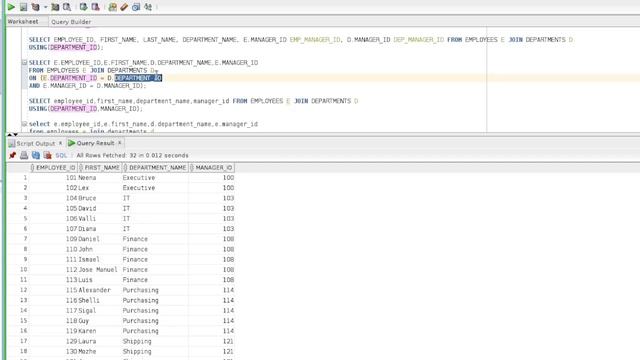Run the statement with the green play icon

[11, 7]
